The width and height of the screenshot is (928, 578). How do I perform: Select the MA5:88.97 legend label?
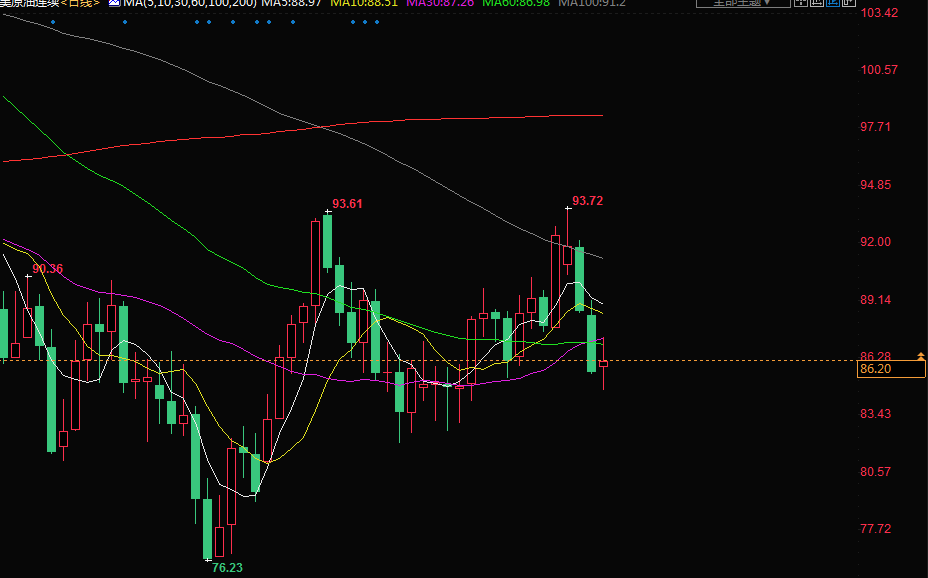coord(292,3)
